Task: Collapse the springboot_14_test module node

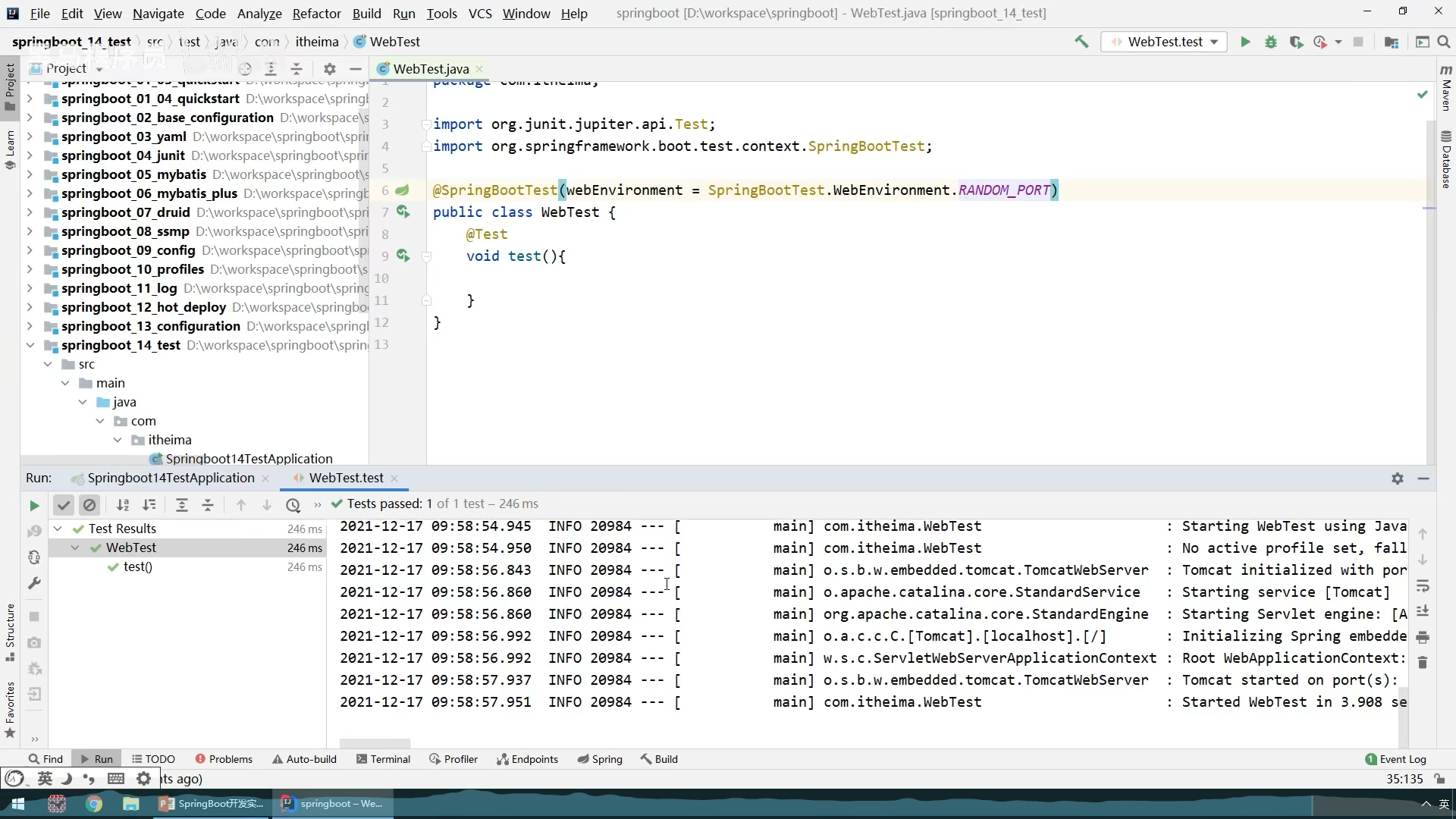Action: click(x=30, y=345)
